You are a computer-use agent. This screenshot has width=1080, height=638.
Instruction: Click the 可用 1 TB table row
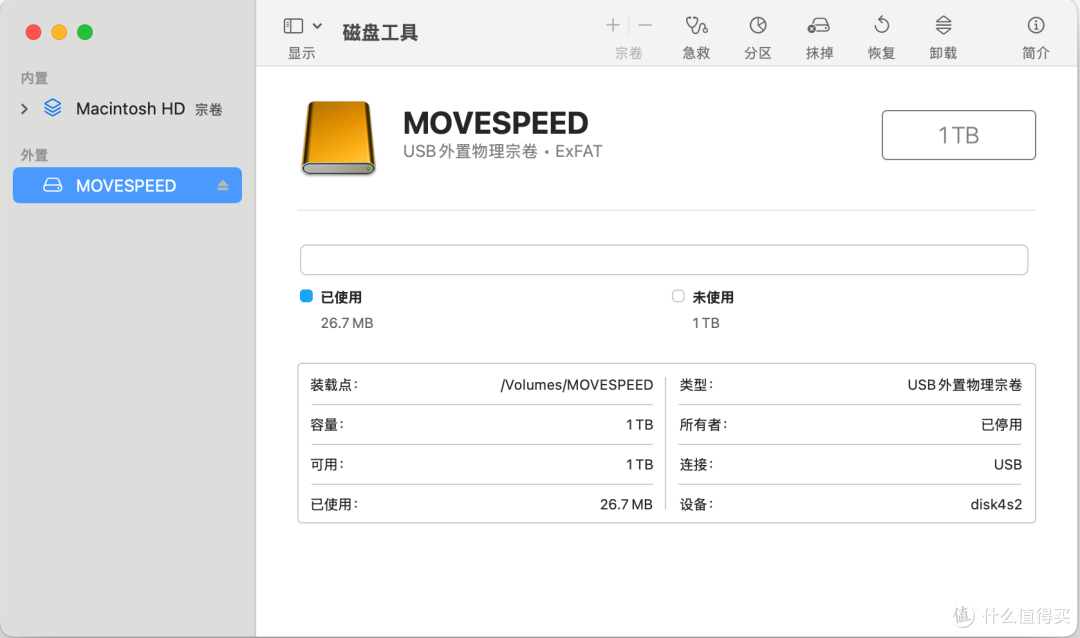pyautogui.click(x=481, y=465)
